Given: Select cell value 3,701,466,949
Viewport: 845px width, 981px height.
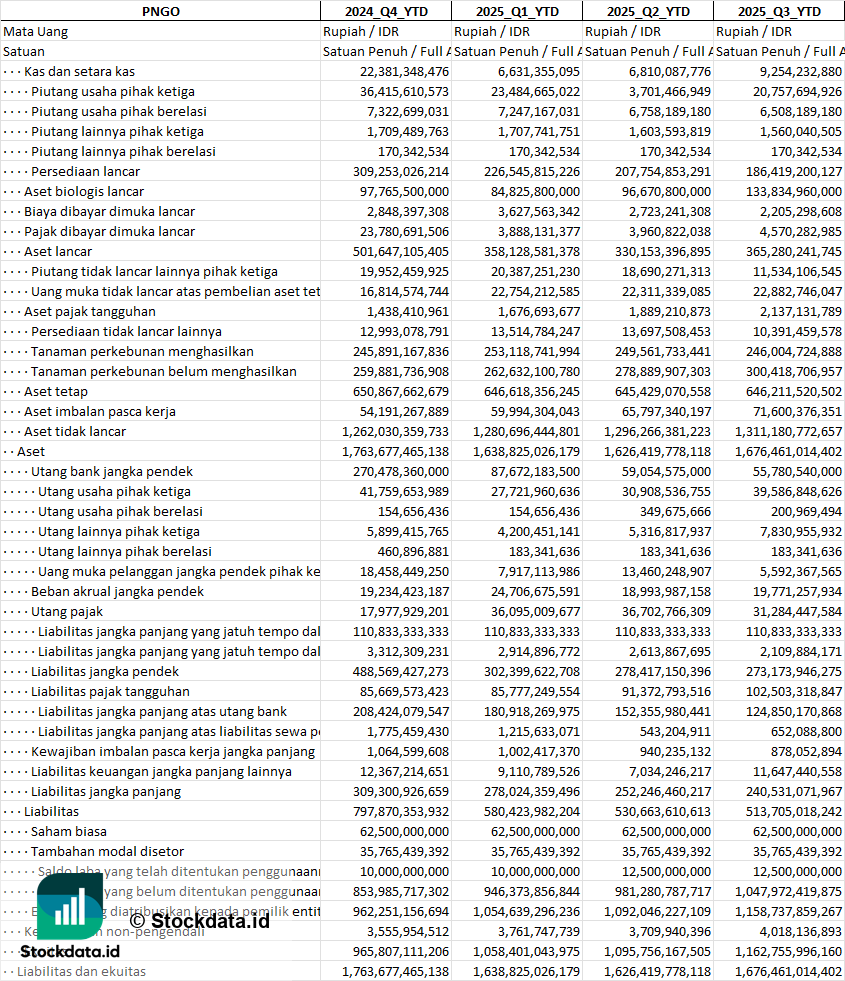Looking at the screenshot, I should pyautogui.click(x=670, y=91).
